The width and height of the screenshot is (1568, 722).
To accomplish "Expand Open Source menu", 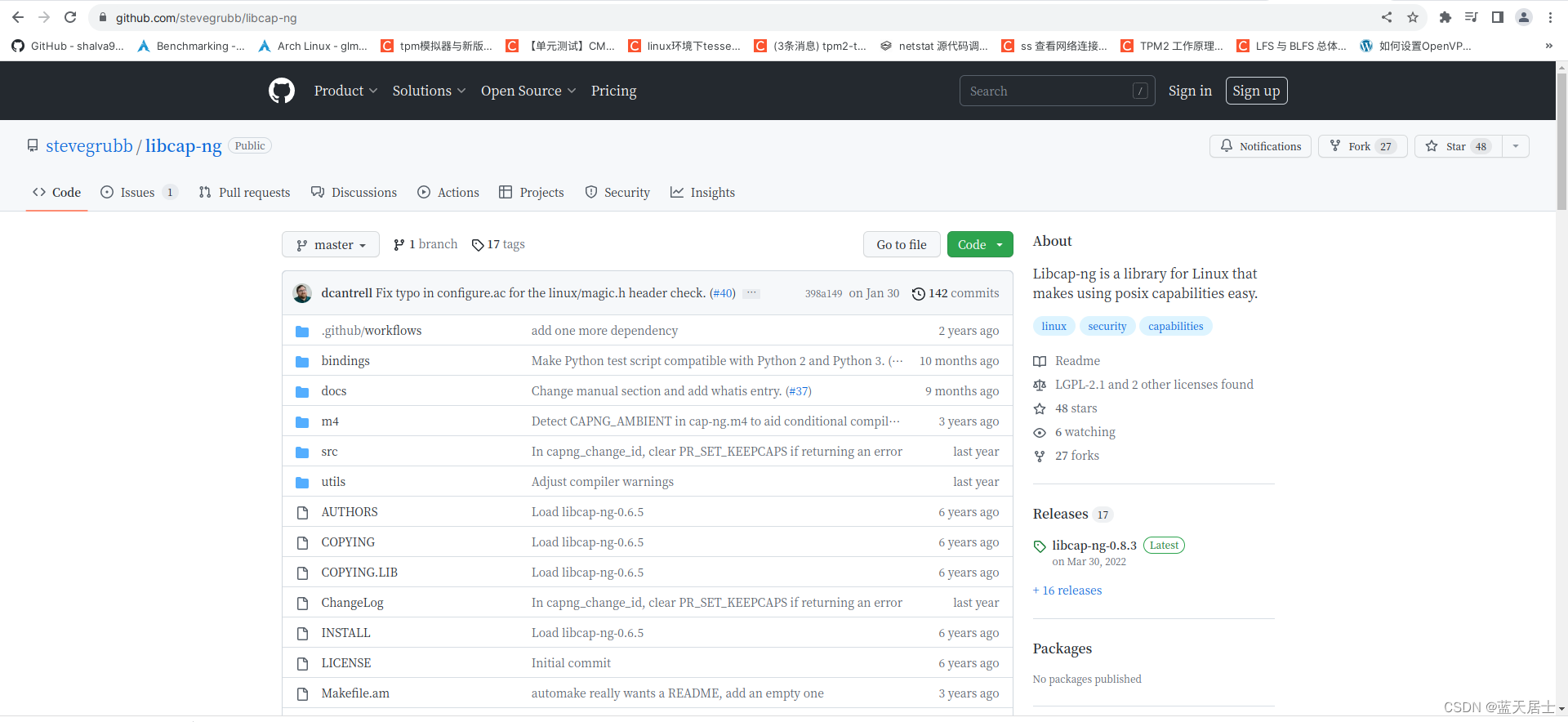I will 528,91.
